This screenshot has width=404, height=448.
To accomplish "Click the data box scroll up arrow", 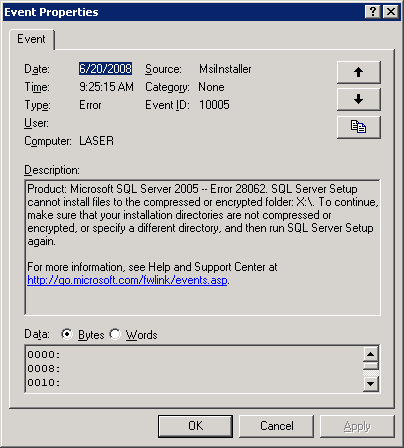I will click(371, 354).
